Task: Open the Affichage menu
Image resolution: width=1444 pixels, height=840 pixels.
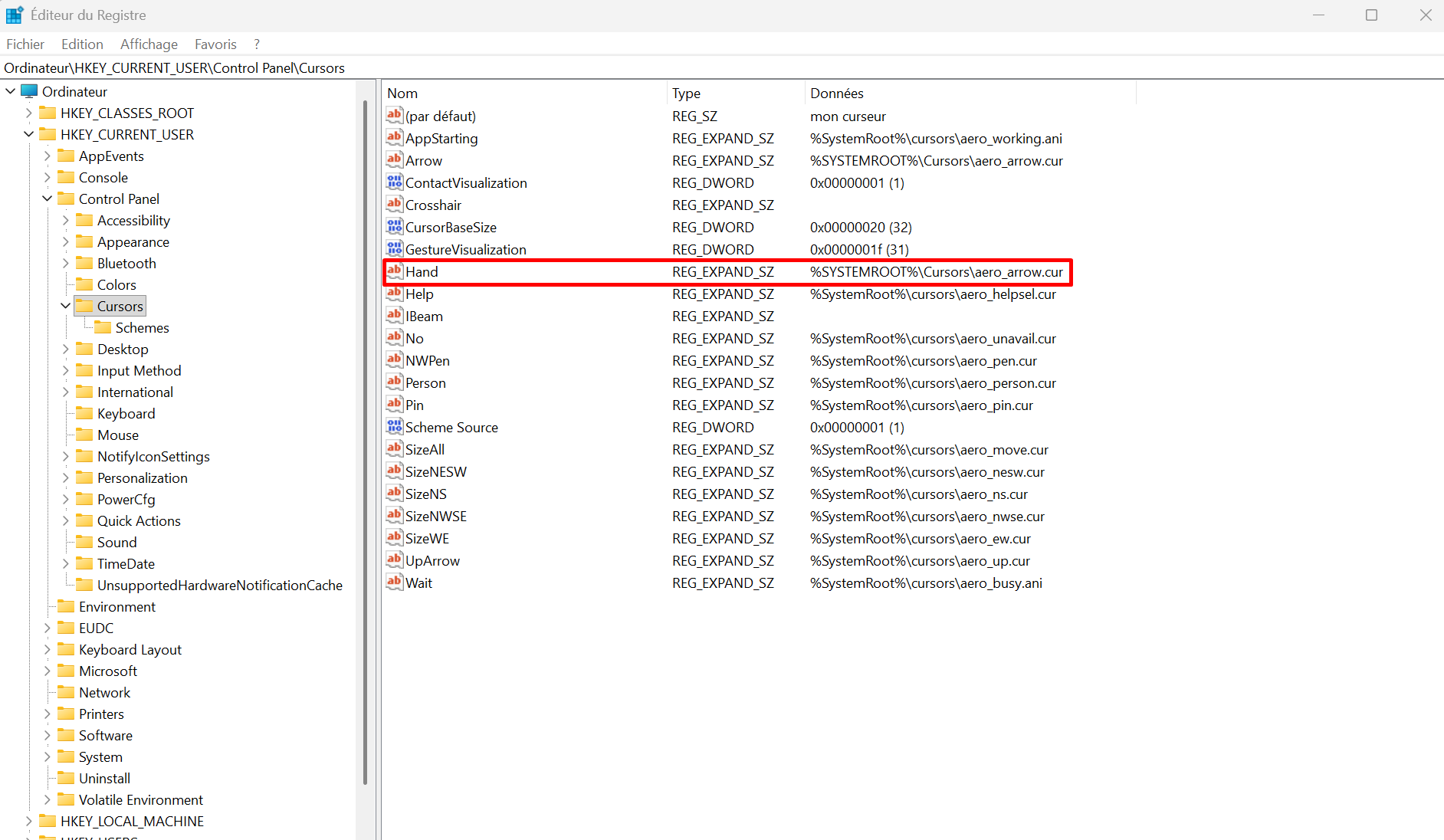Action: point(149,44)
